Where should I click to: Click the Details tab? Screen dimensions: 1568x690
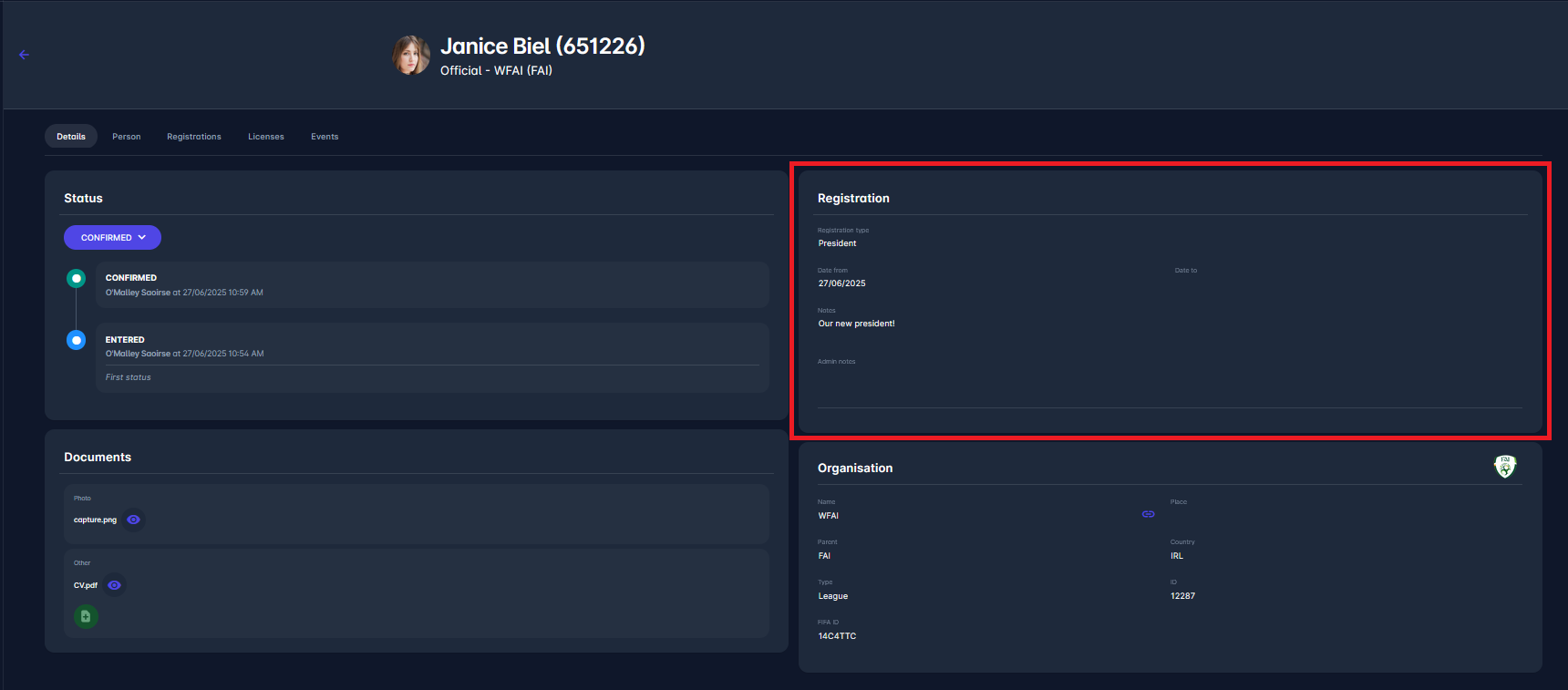pyautogui.click(x=71, y=137)
